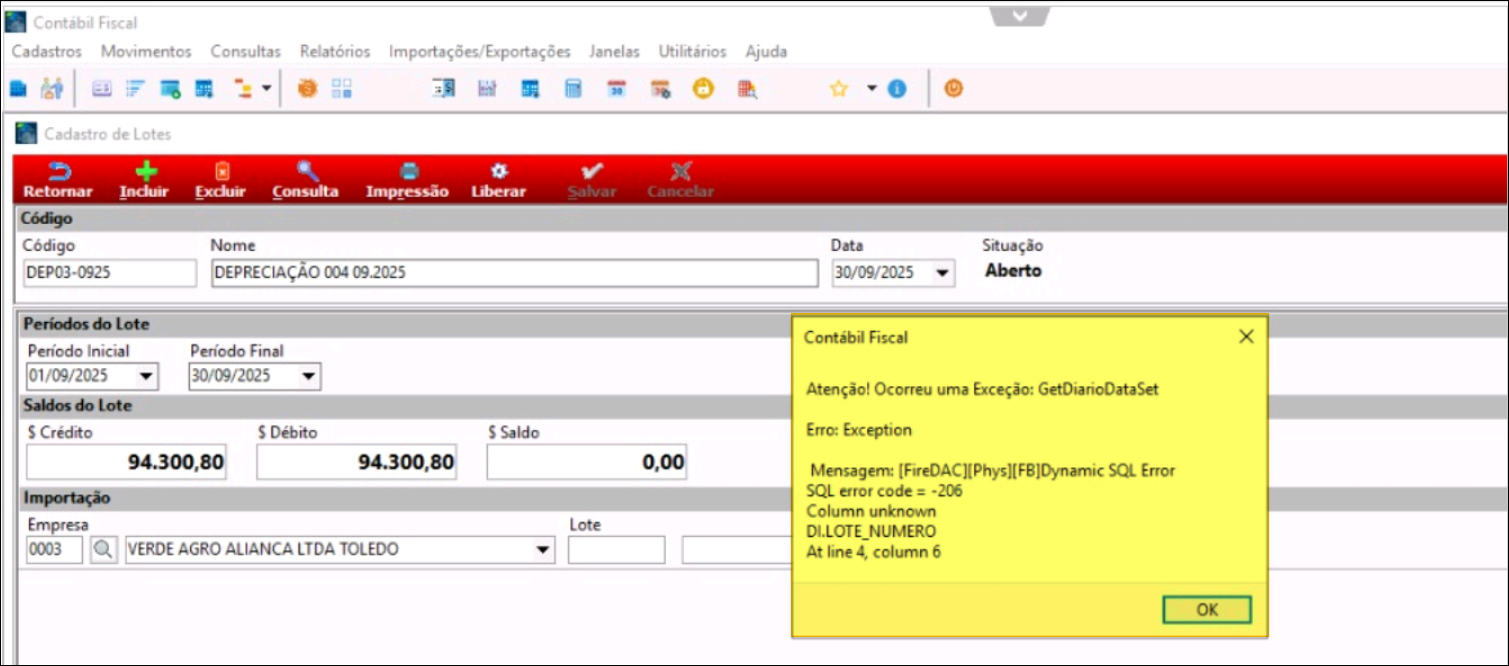Screen dimensions: 1509x666
Task: Click the Liberar gear icon
Action: 498,180
